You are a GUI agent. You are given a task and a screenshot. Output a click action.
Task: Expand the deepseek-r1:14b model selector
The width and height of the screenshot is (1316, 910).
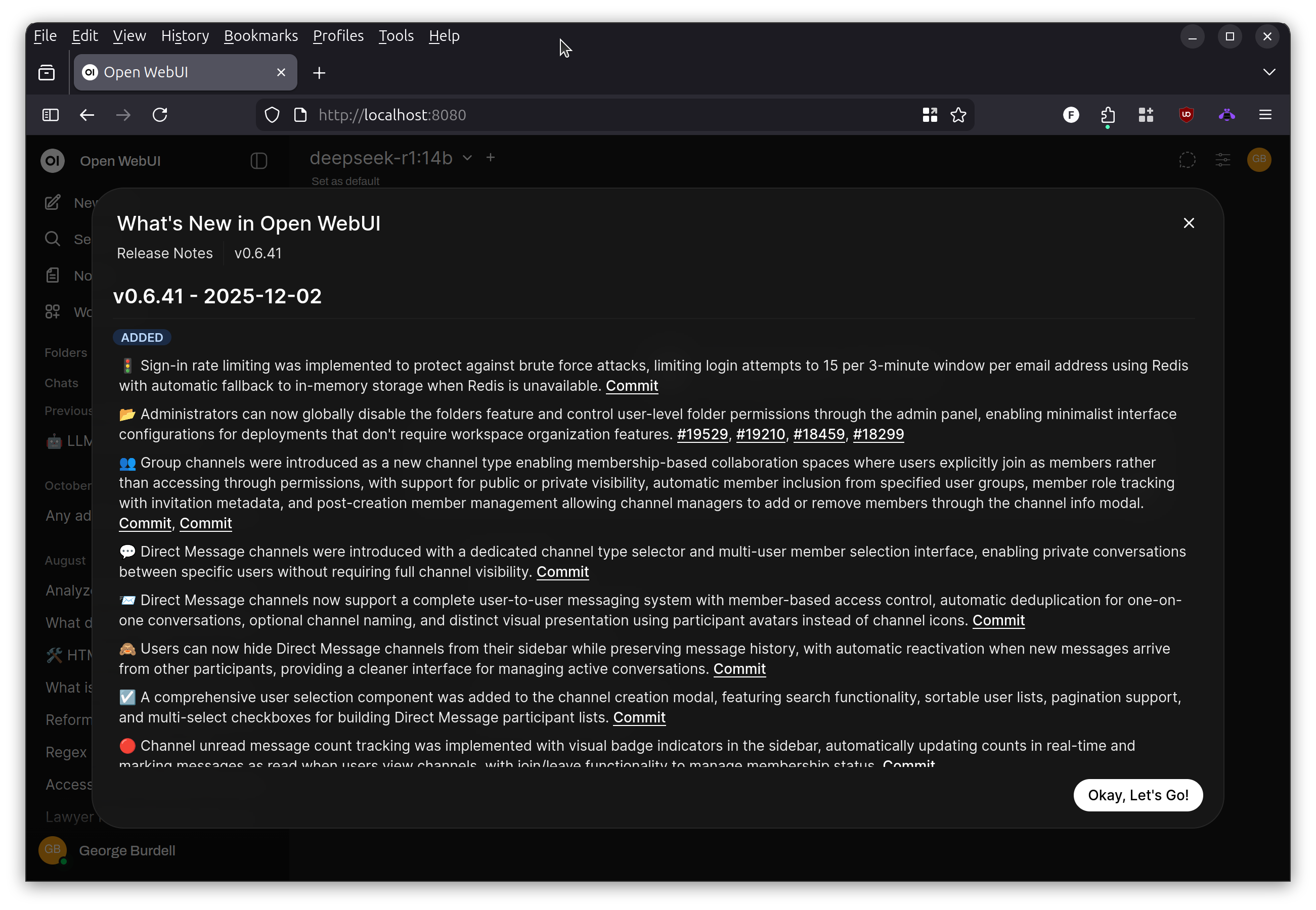(x=467, y=158)
